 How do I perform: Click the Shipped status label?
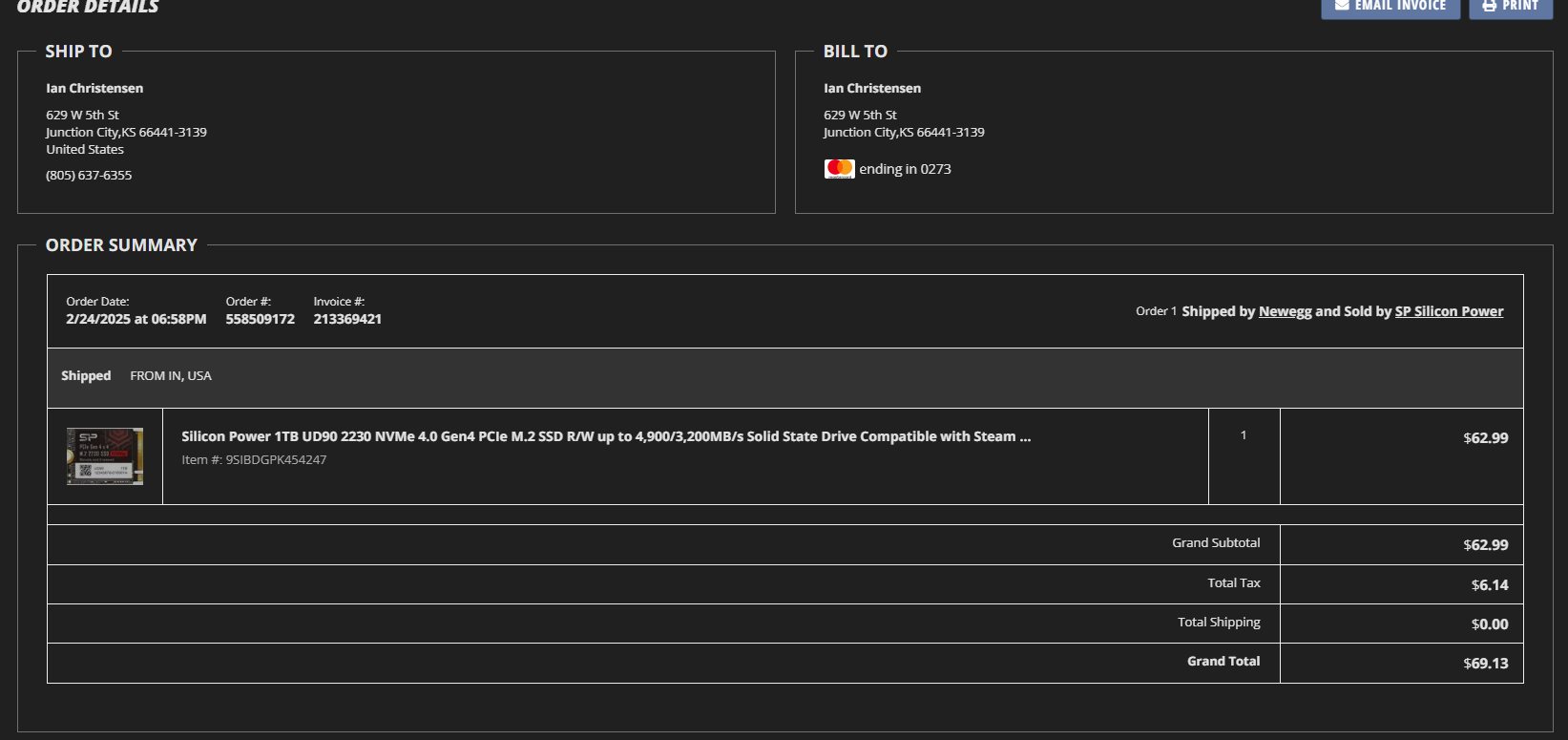(86, 376)
